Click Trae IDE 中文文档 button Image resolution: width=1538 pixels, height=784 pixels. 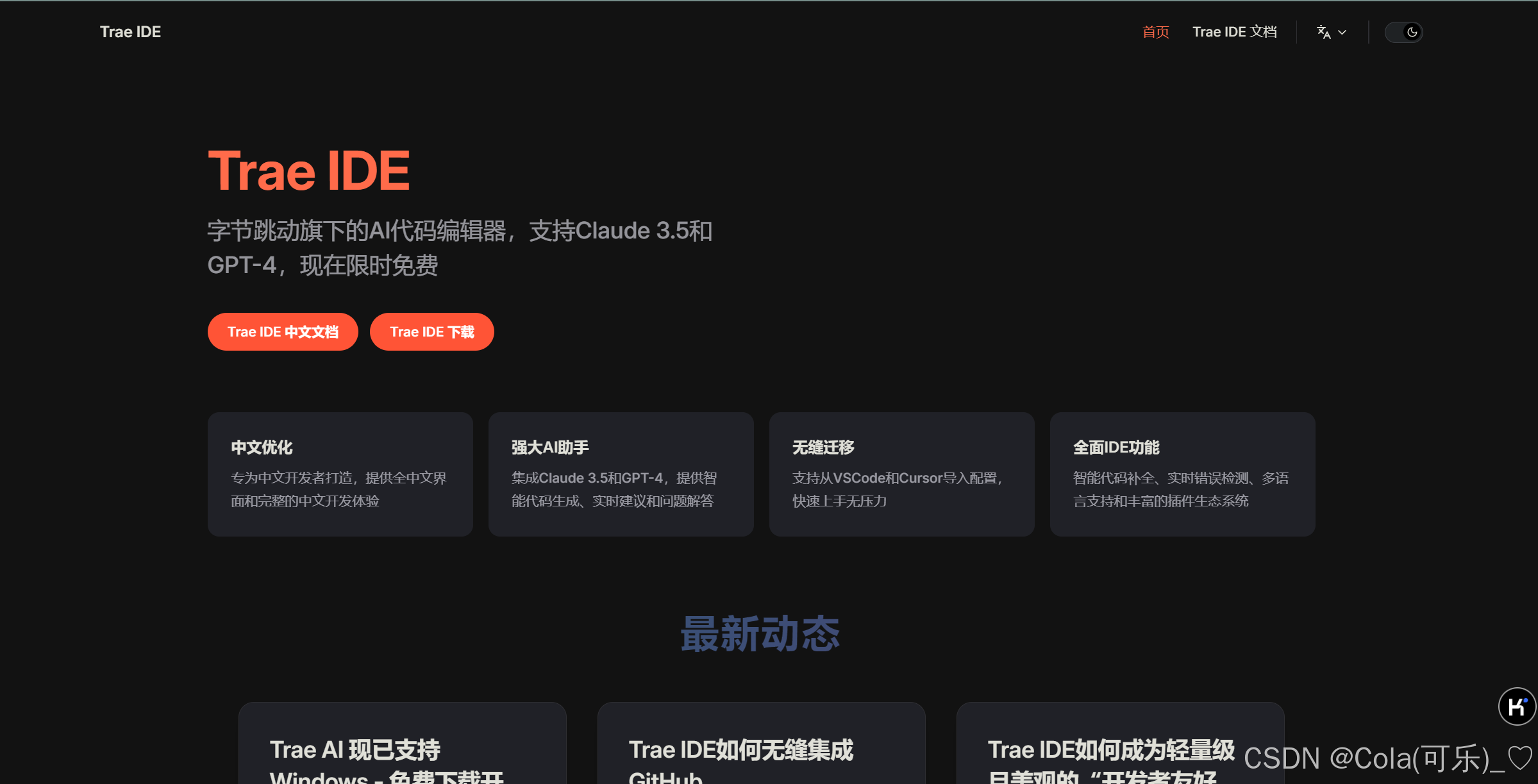(x=283, y=332)
